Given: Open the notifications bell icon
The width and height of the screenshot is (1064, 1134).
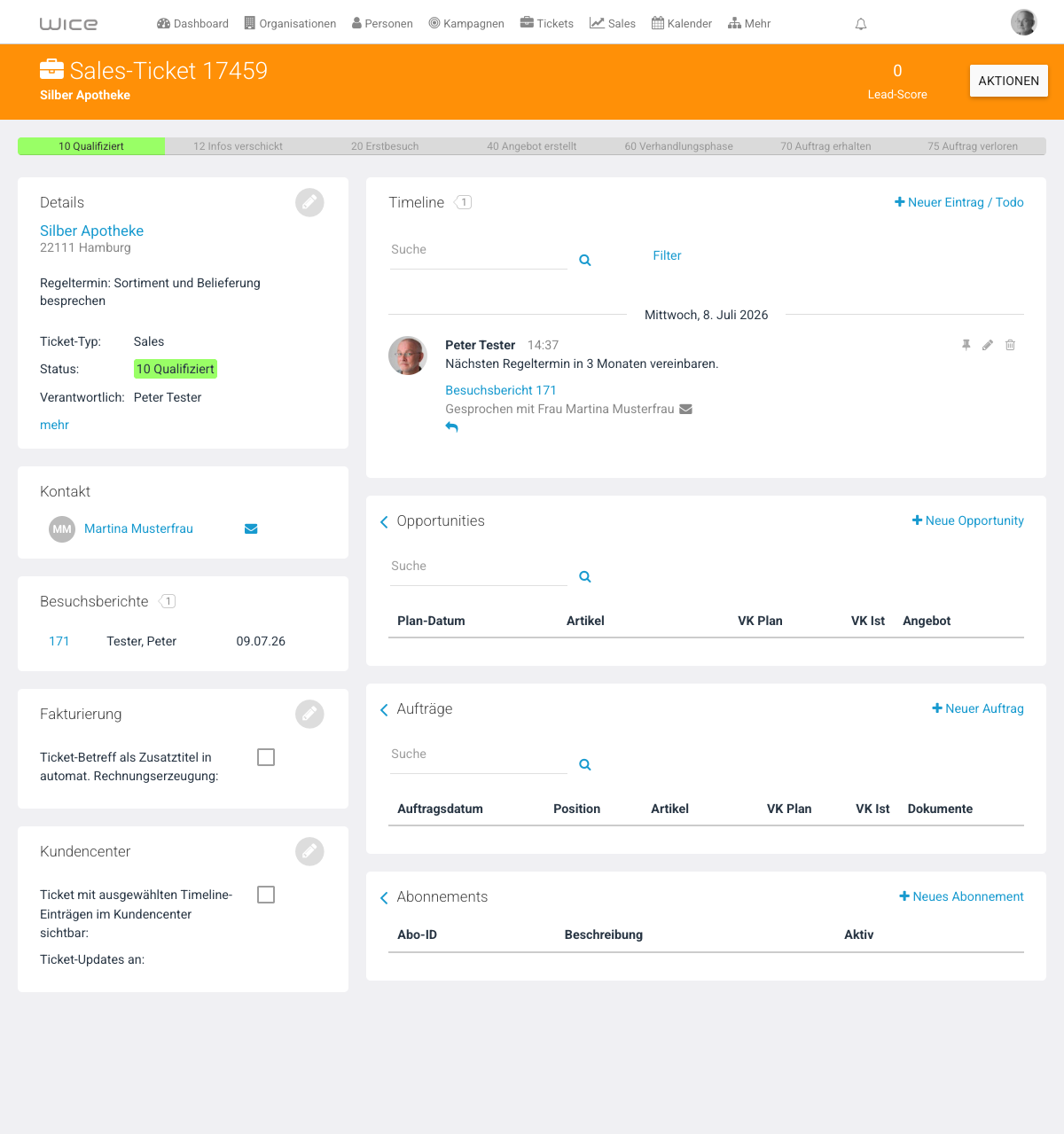Looking at the screenshot, I should pyautogui.click(x=860, y=24).
